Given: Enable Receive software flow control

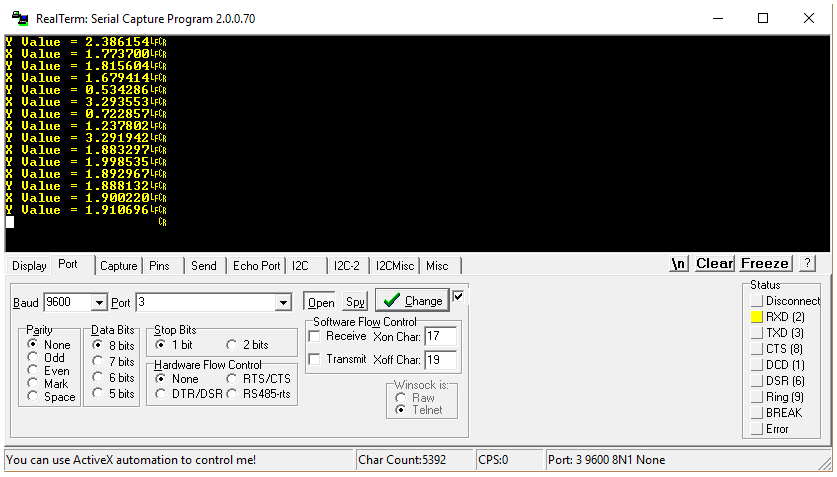Looking at the screenshot, I should click(315, 336).
